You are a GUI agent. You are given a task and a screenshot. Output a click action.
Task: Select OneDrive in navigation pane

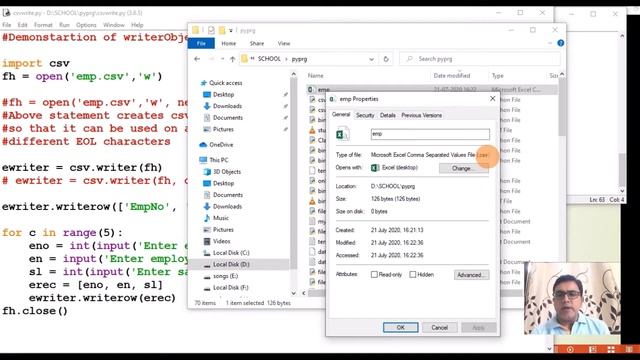[221, 145]
